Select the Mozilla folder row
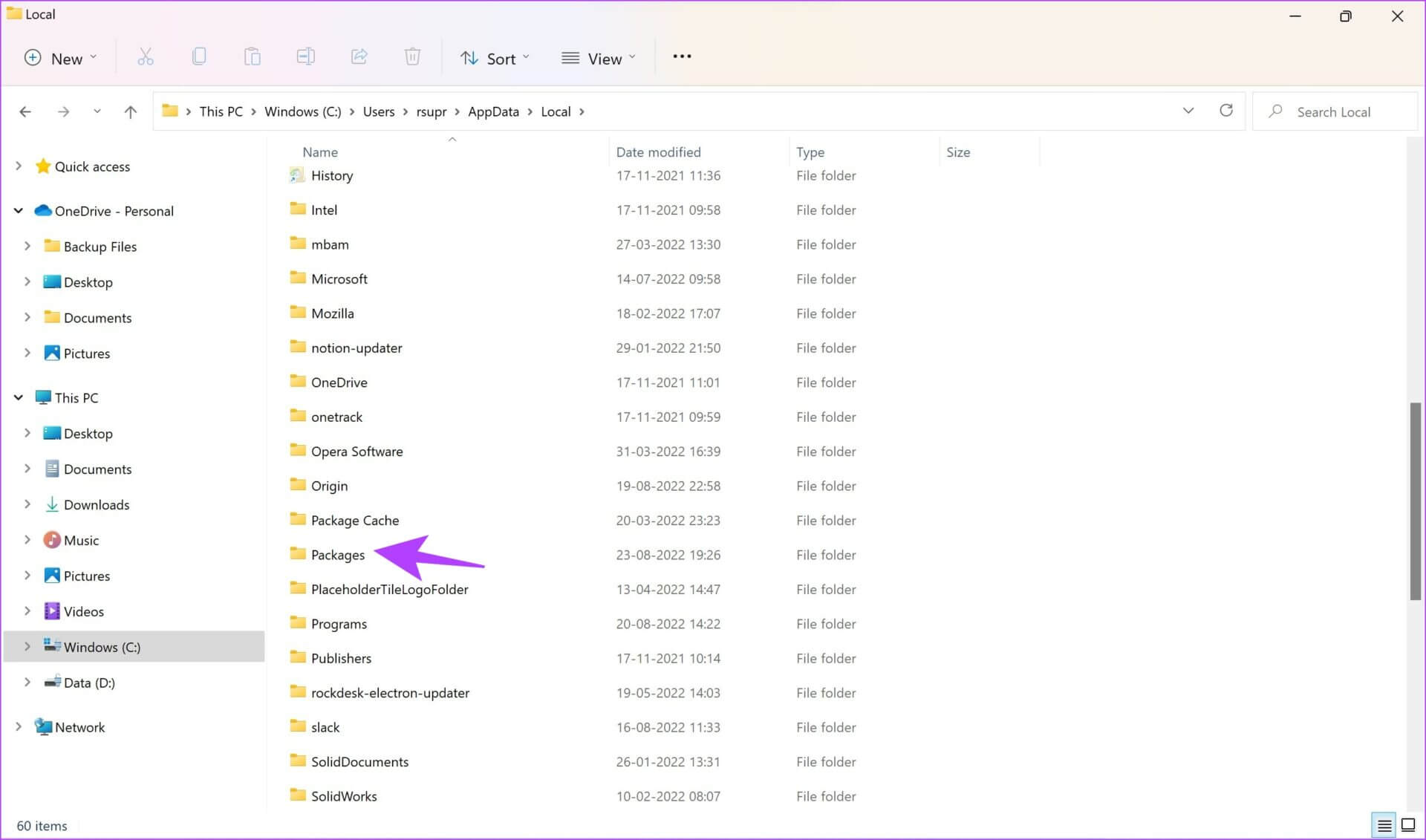 pos(333,313)
